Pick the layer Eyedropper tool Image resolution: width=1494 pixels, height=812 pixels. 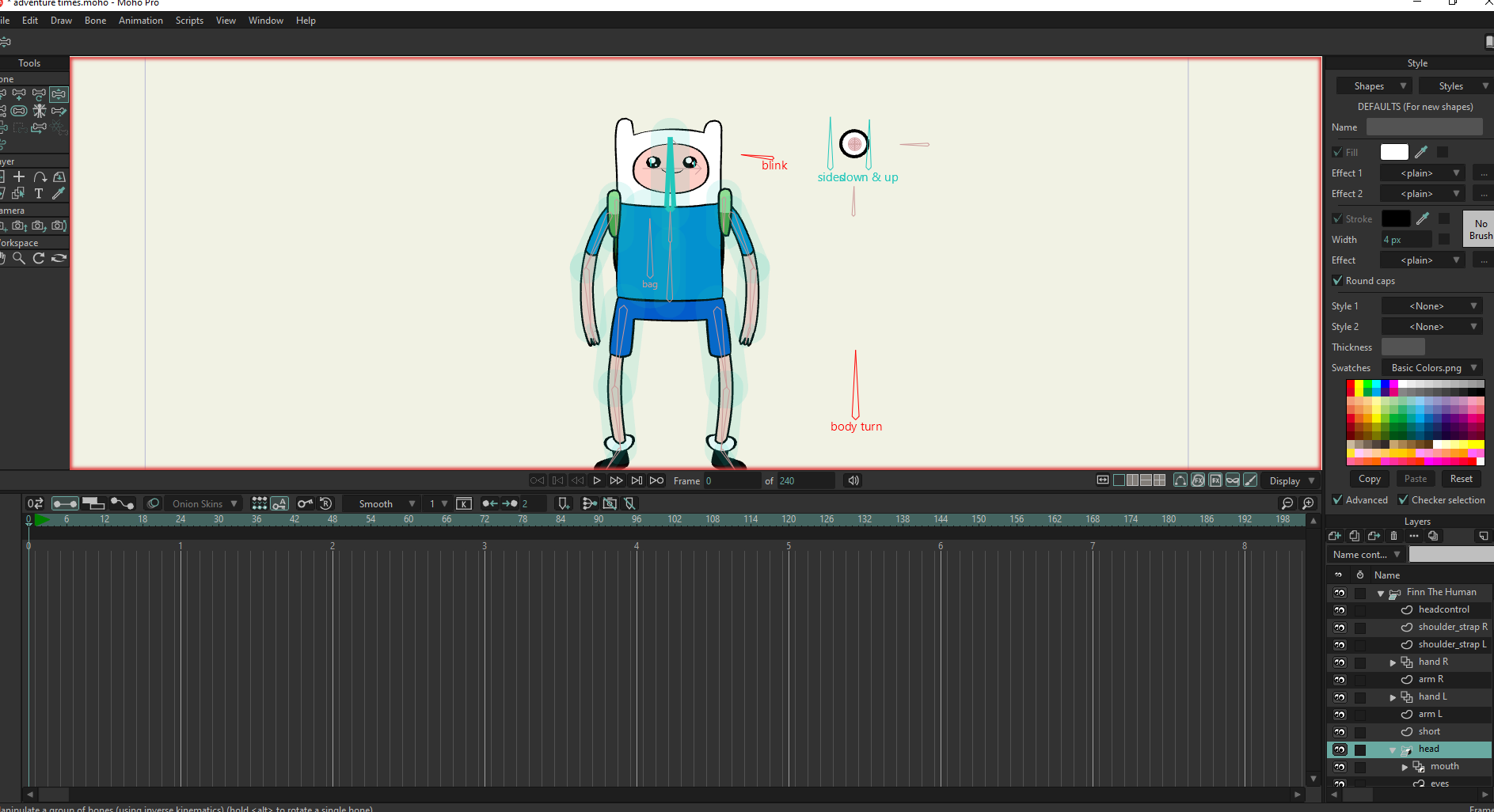59,193
